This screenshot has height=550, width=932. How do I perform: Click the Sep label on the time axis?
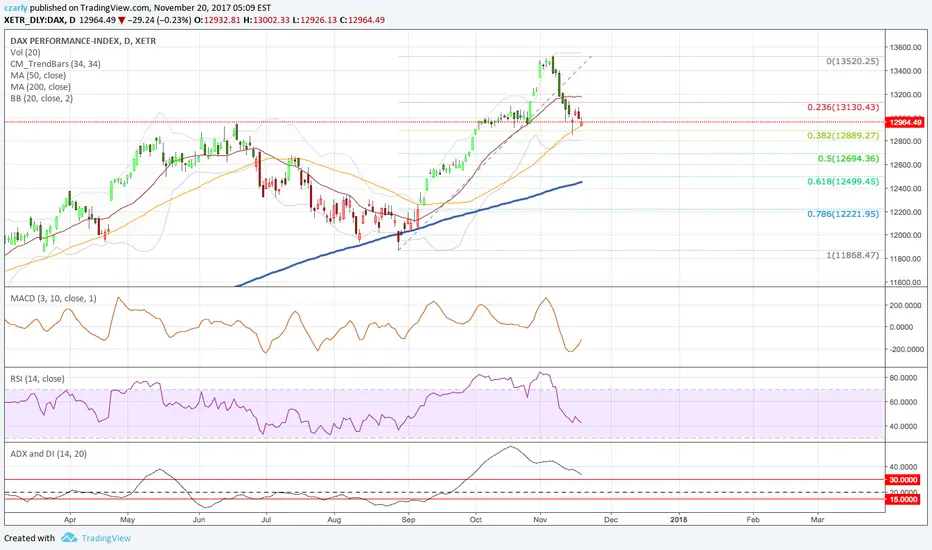point(408,520)
